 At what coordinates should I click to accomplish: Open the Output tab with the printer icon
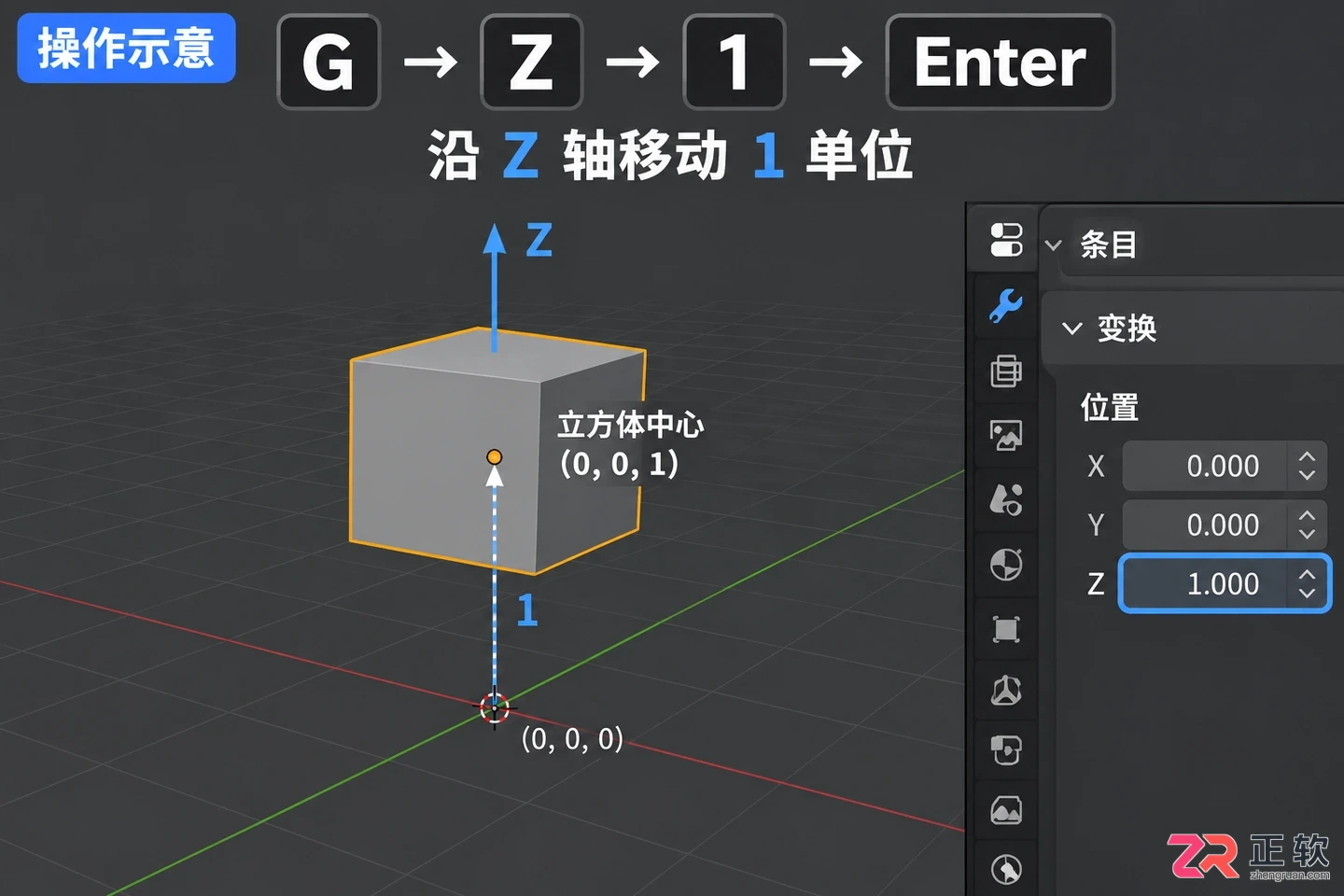pos(1006,371)
